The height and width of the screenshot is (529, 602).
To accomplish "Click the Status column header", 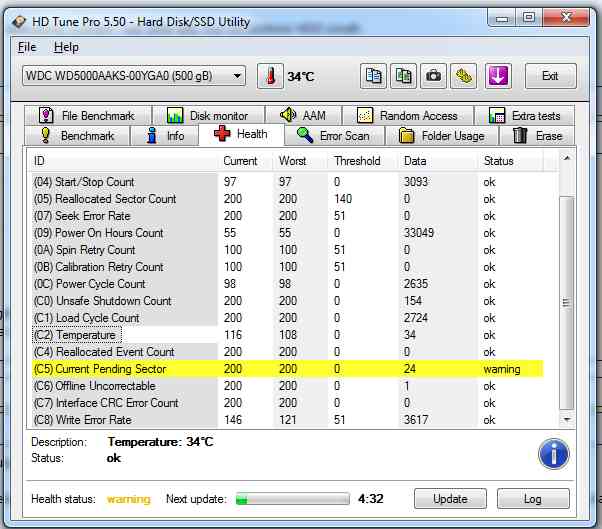I will coord(511,161).
